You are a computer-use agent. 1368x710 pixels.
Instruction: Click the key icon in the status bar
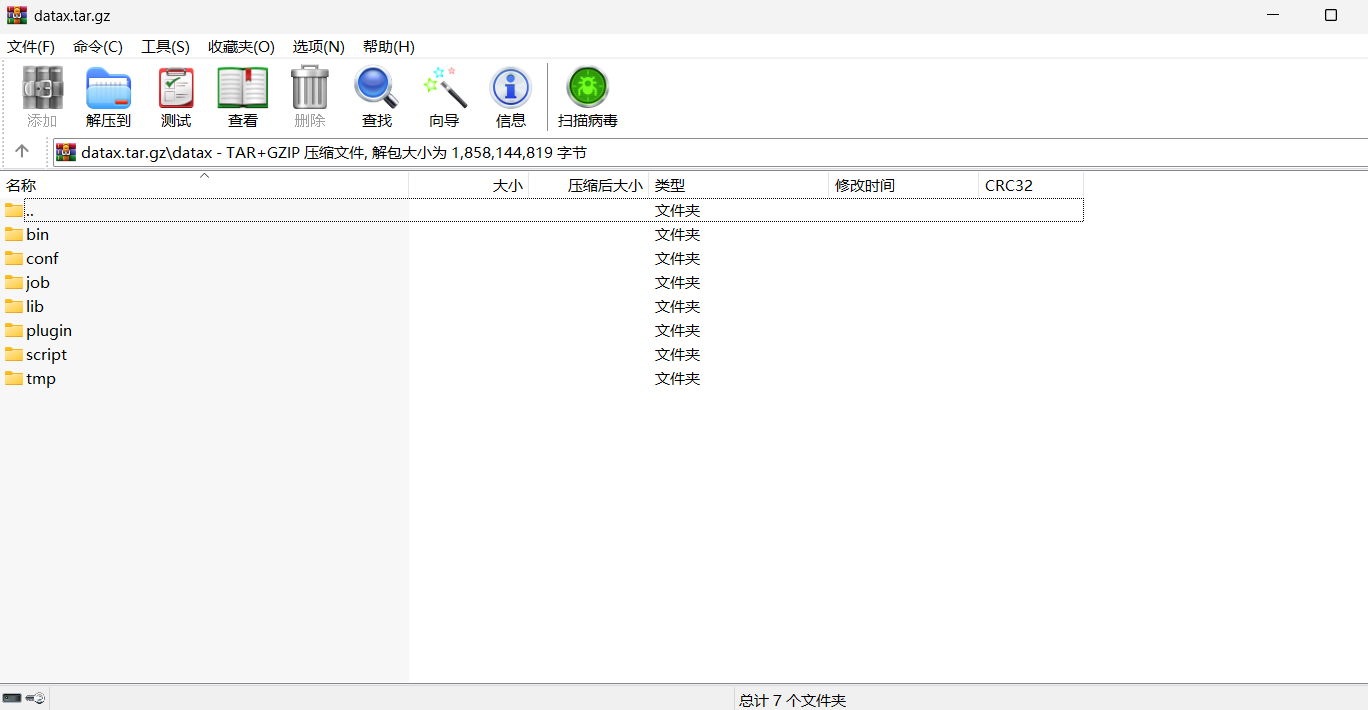[x=37, y=697]
